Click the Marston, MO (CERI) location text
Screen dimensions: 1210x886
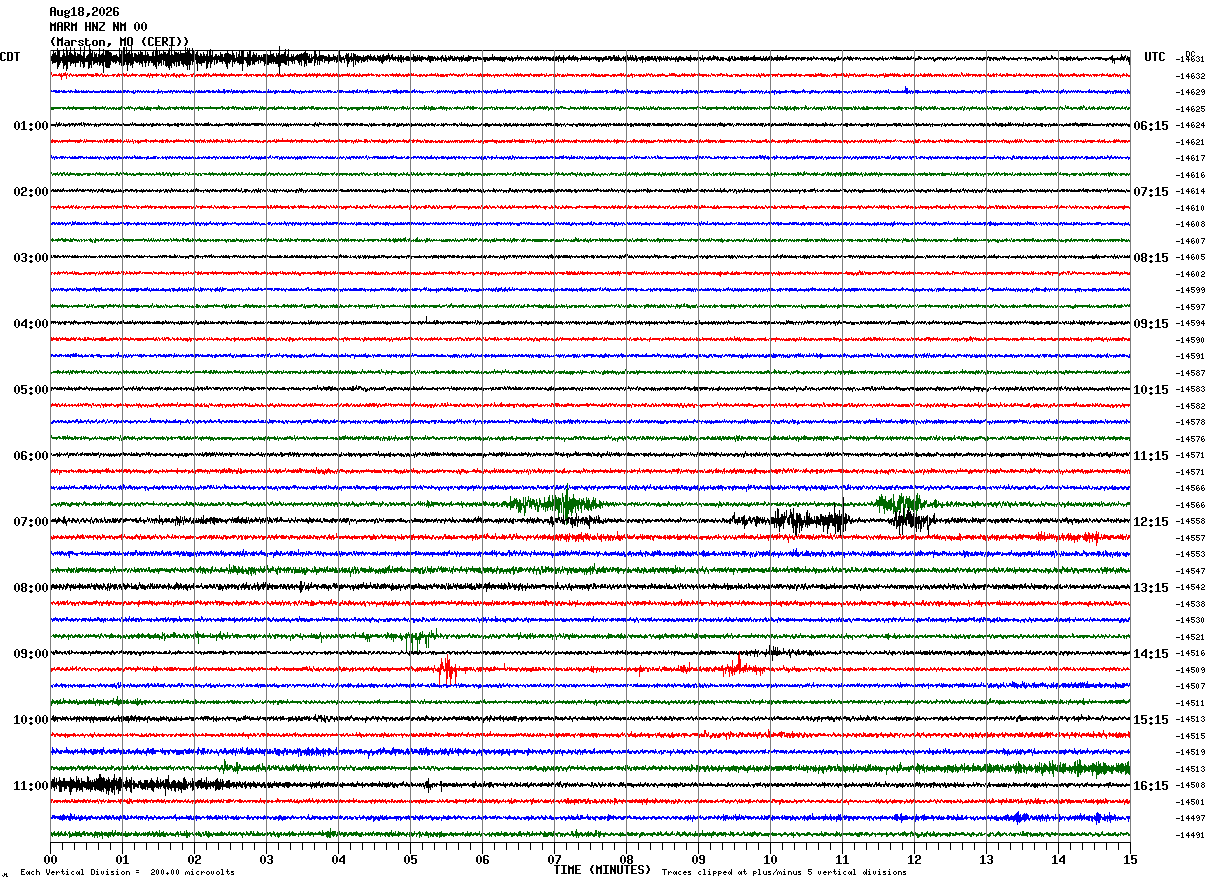tap(119, 41)
